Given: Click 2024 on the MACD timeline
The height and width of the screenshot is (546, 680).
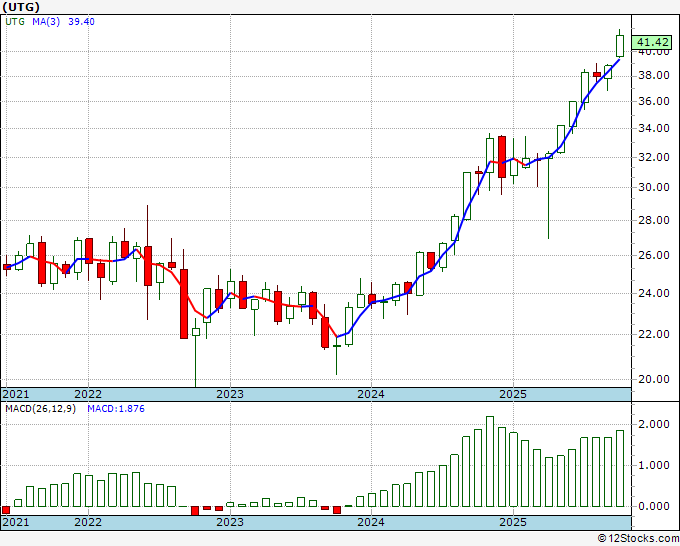Looking at the screenshot, I should pos(371,522).
